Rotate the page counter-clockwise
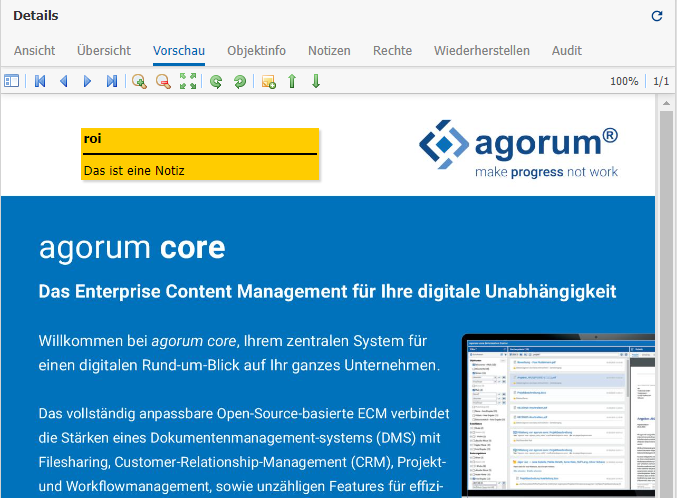Image resolution: width=677 pixels, height=498 pixels. tap(216, 81)
